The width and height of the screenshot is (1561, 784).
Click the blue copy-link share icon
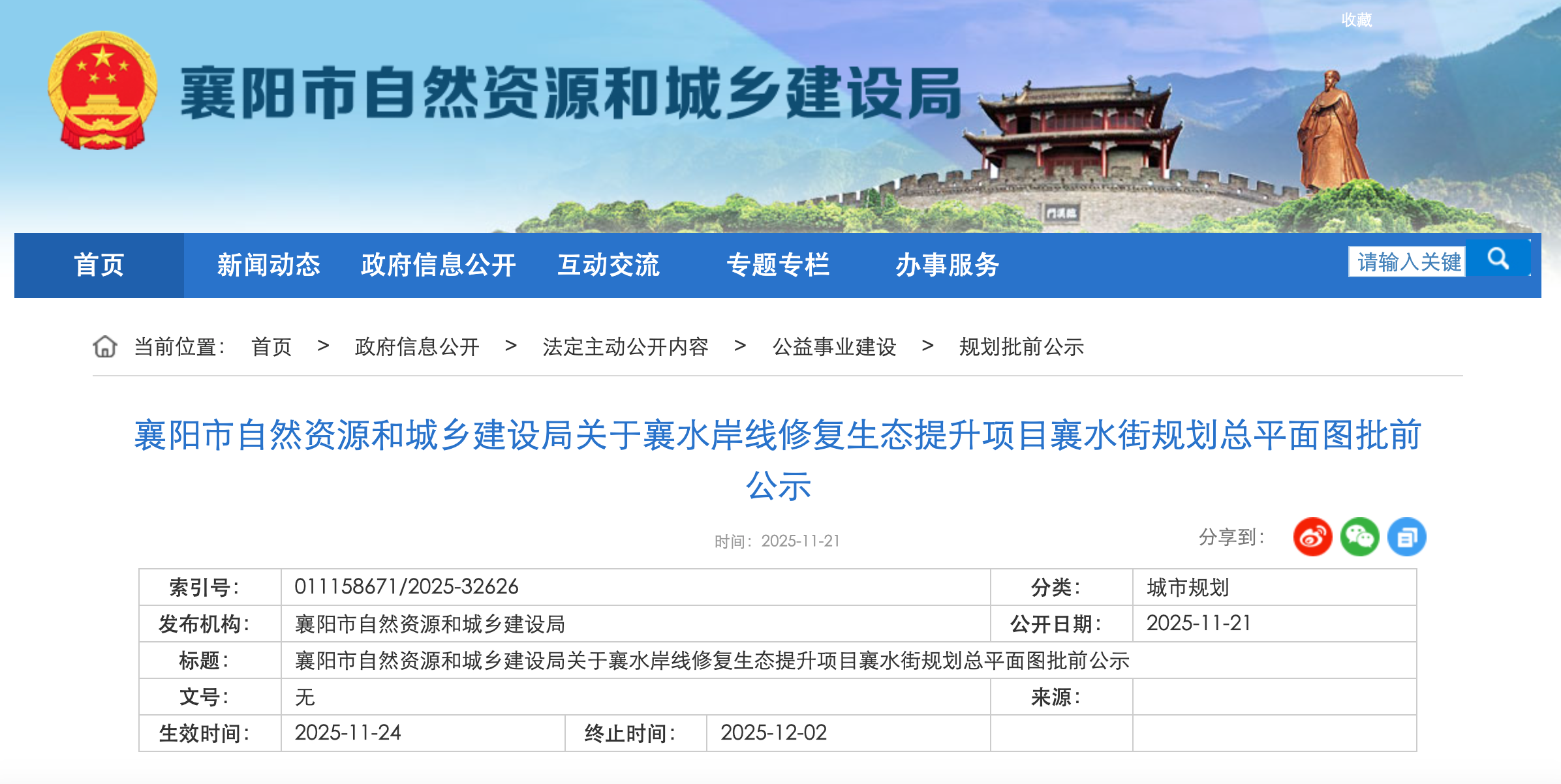click(x=1406, y=537)
